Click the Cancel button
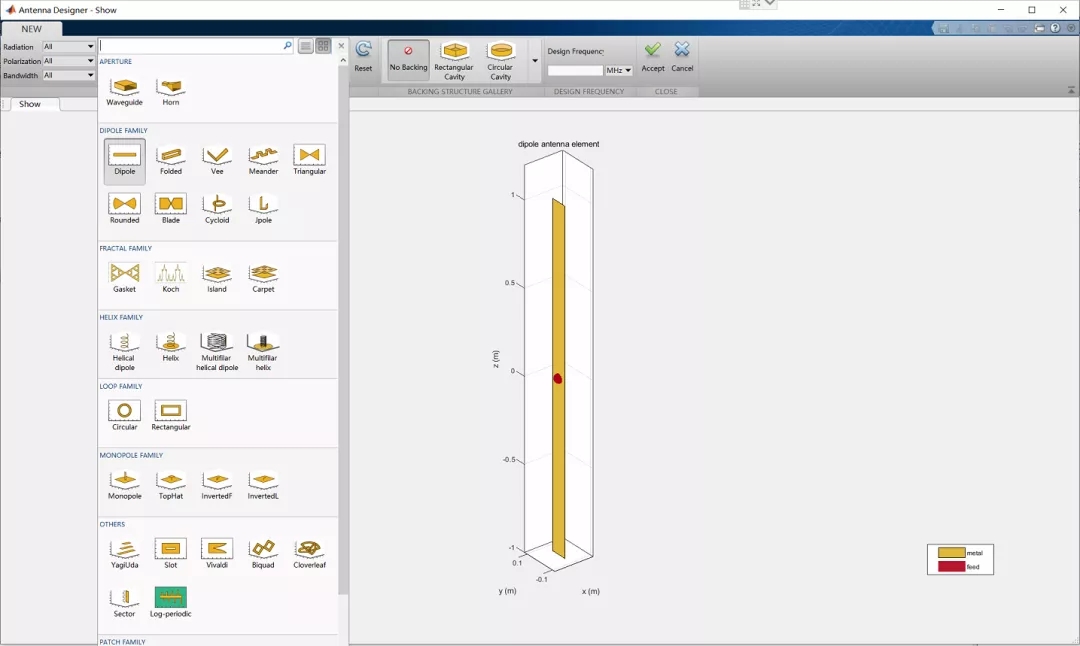 pos(682,57)
